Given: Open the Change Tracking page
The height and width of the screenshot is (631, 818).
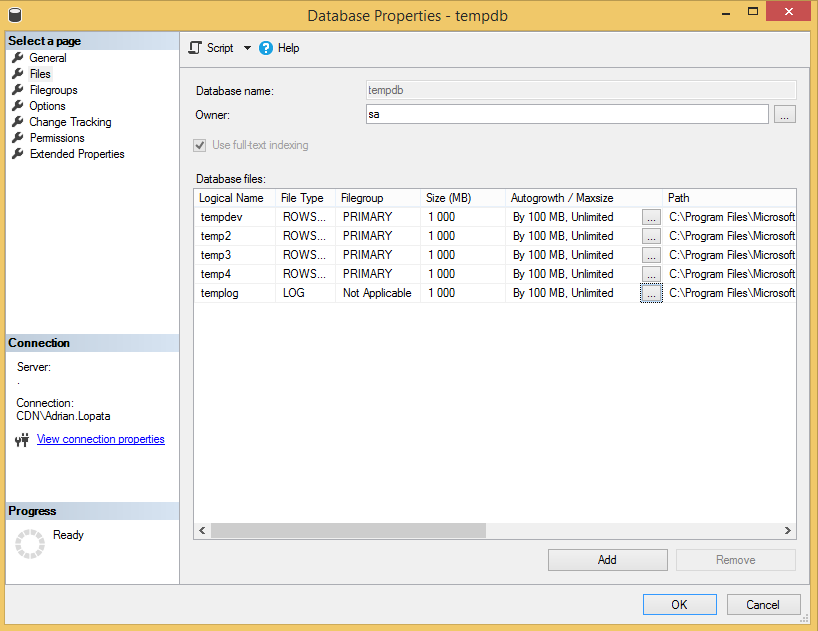Looking at the screenshot, I should click(x=70, y=122).
